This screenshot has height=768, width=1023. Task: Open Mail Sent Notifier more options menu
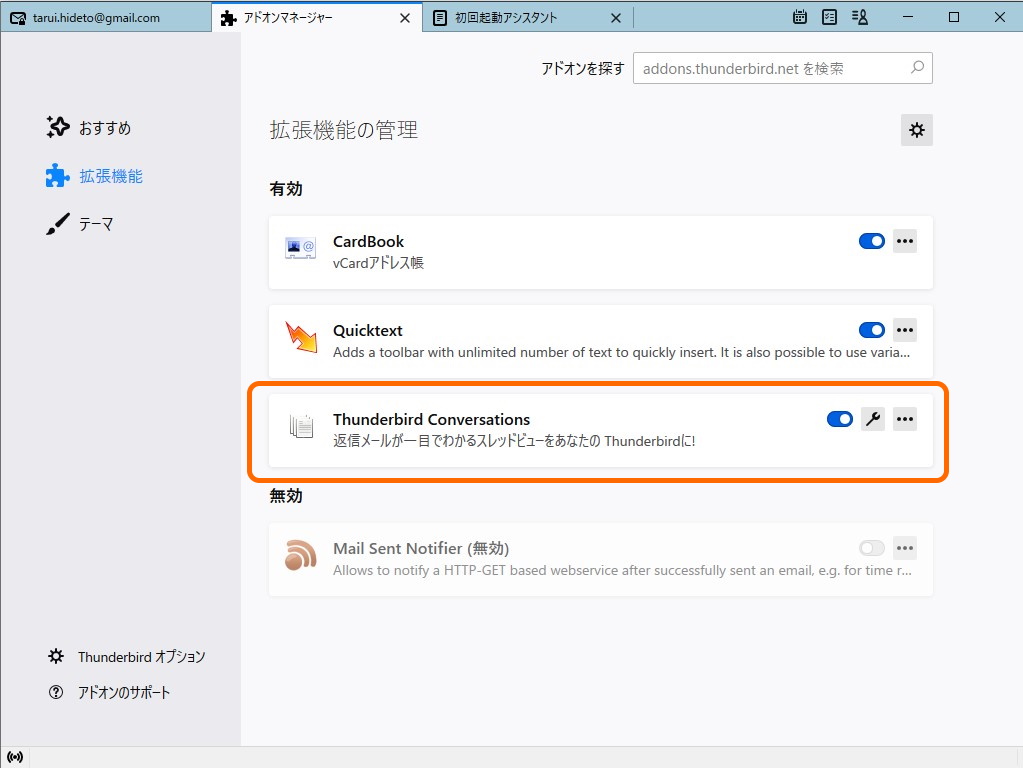click(x=905, y=548)
